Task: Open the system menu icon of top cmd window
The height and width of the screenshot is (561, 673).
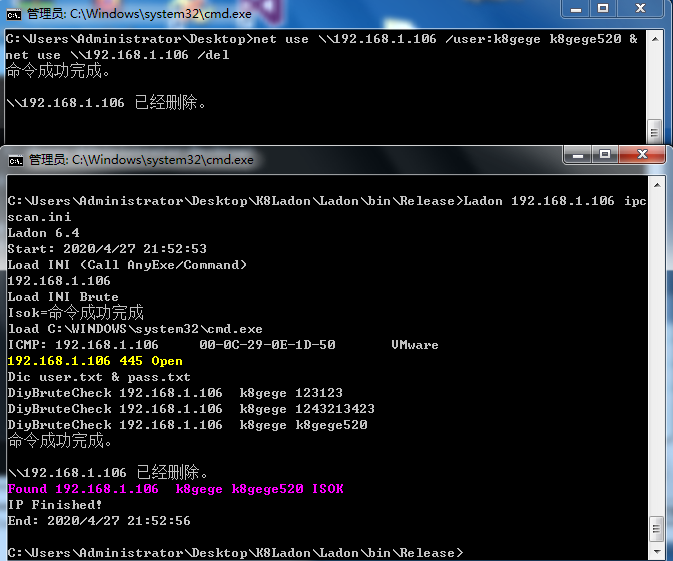Action: pyautogui.click(x=14, y=14)
